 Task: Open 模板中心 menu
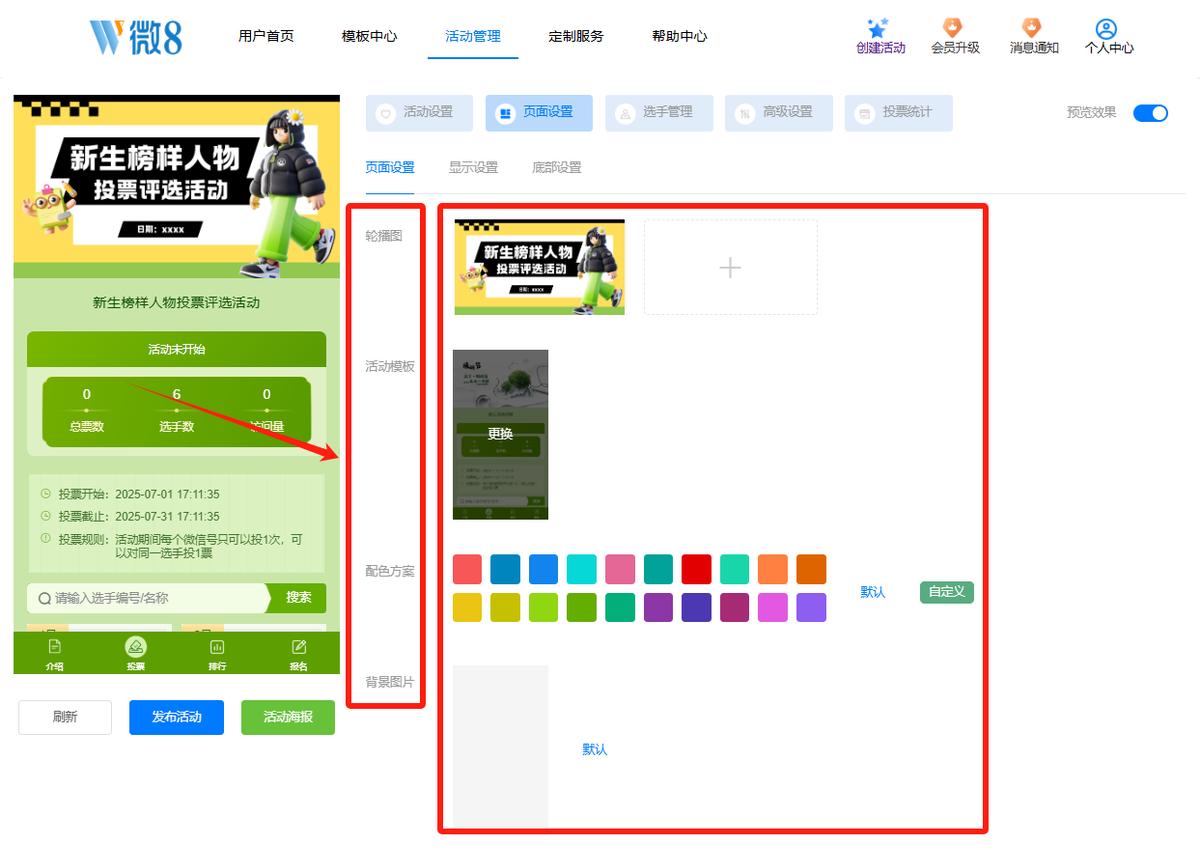click(x=369, y=36)
